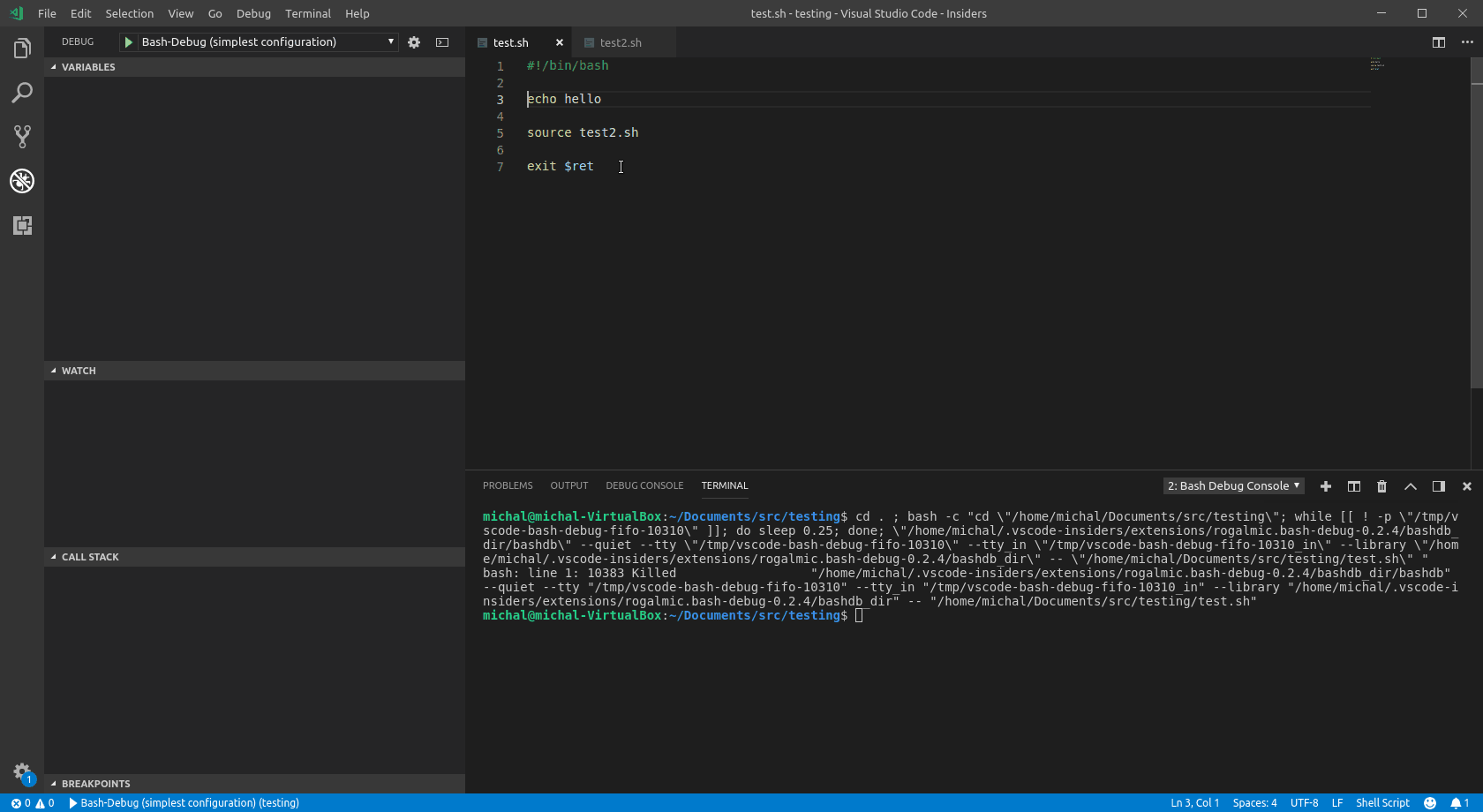Viewport: 1483px width, 812px height.
Task: Kill the terminal using the trash icon
Action: coord(1381,486)
